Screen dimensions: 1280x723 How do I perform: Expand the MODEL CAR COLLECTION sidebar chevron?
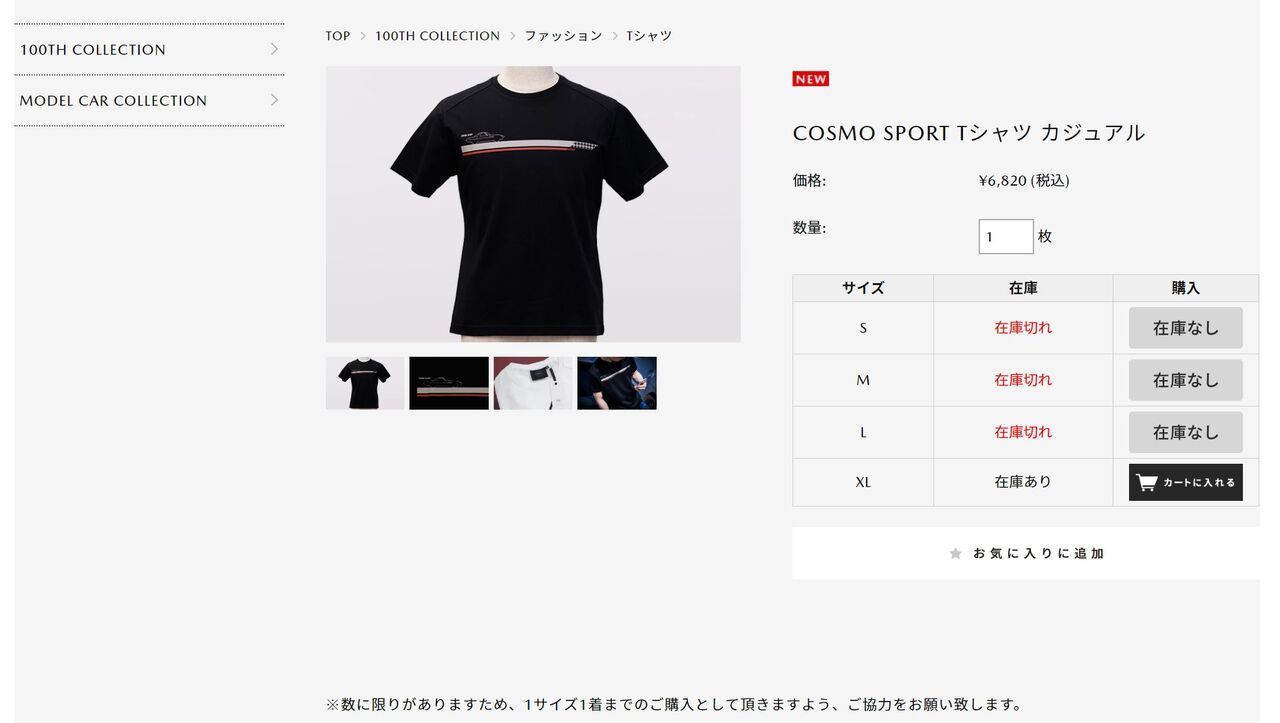click(274, 100)
